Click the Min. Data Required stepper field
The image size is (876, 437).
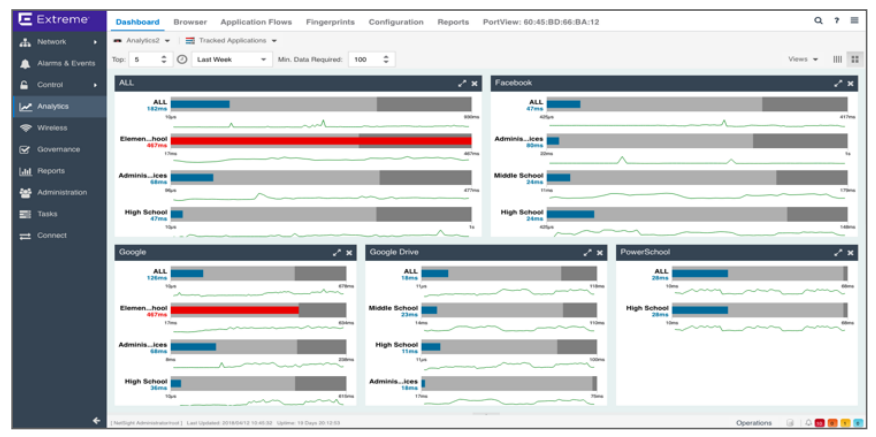point(371,59)
